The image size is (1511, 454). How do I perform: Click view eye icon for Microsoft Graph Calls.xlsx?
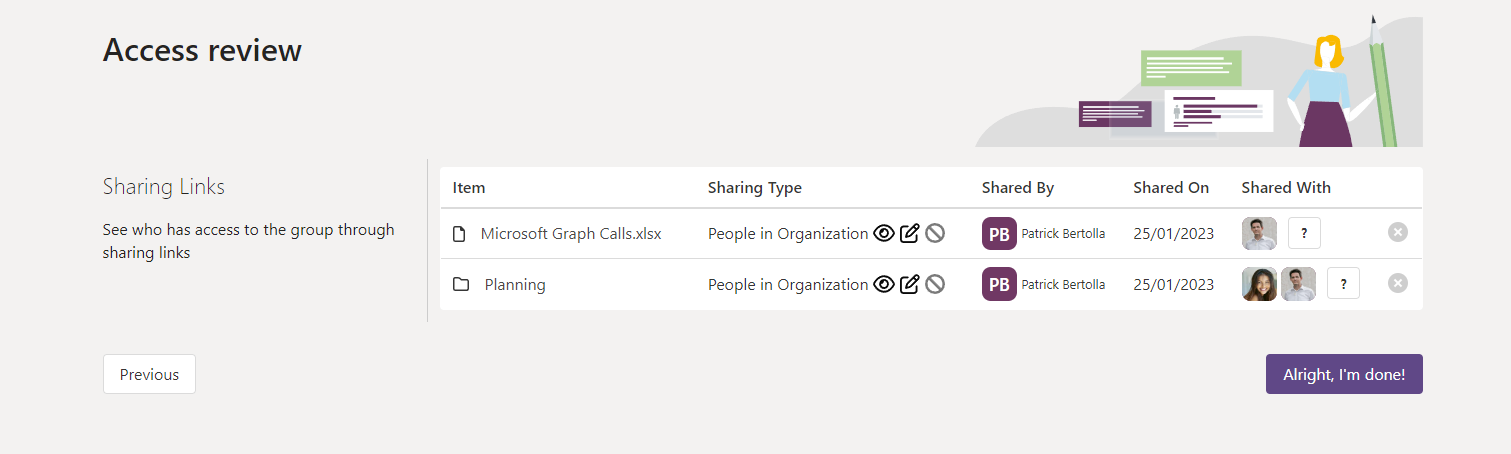[884, 233]
